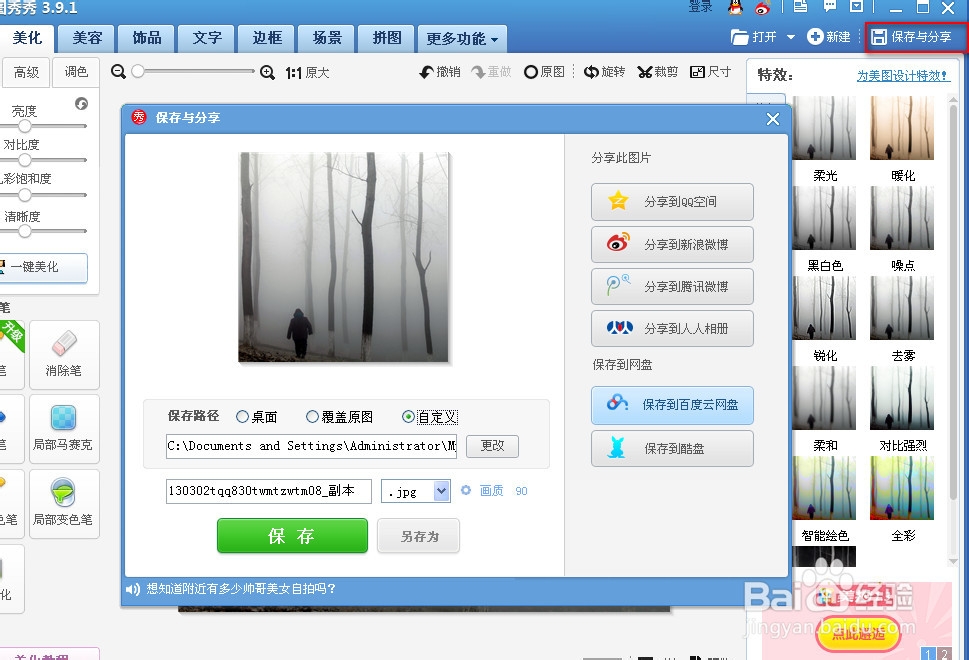Screen dimensions: 969x660
Task: Expand the dropdown arrow next to 打开
Action: click(x=790, y=37)
